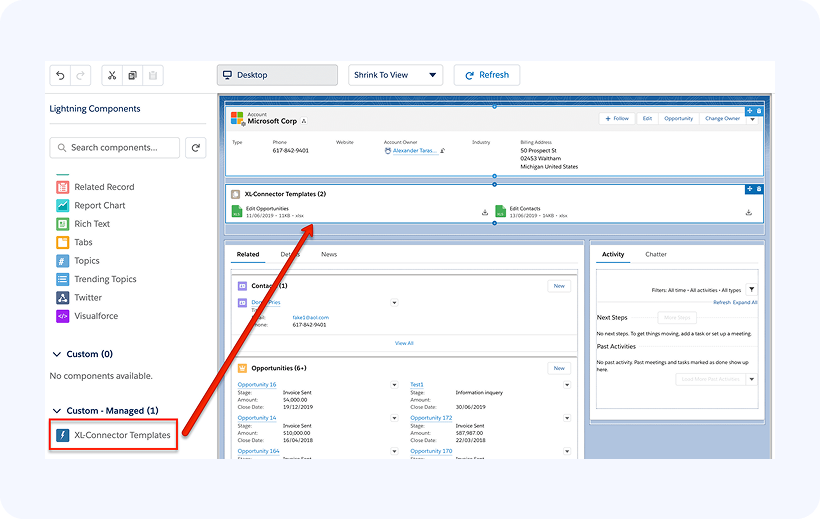
Task: Download the Edit Contacts template file
Action: (x=748, y=212)
